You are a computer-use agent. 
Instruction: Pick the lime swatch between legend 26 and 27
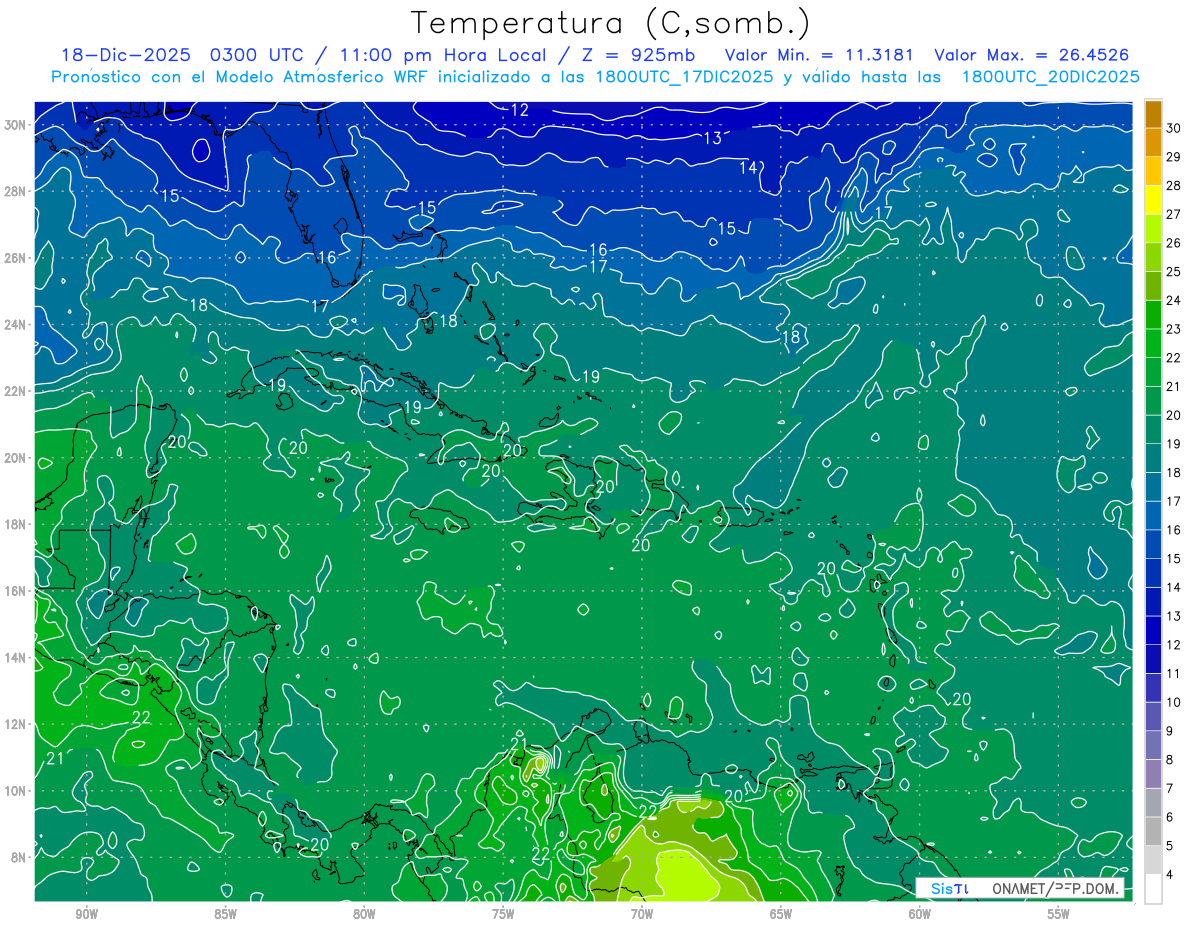pos(1153,229)
